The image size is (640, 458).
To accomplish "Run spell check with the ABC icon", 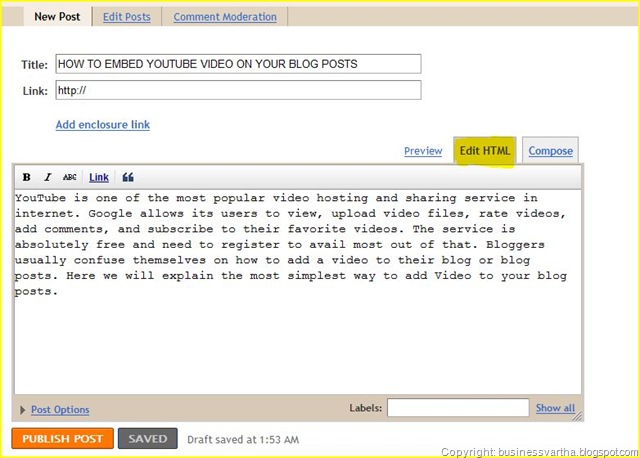I will click(x=69, y=177).
